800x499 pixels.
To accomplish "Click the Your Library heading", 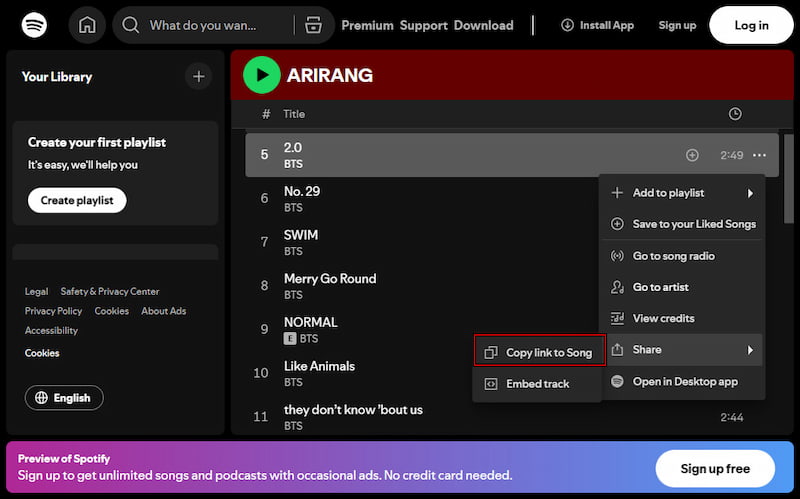I will (57, 77).
